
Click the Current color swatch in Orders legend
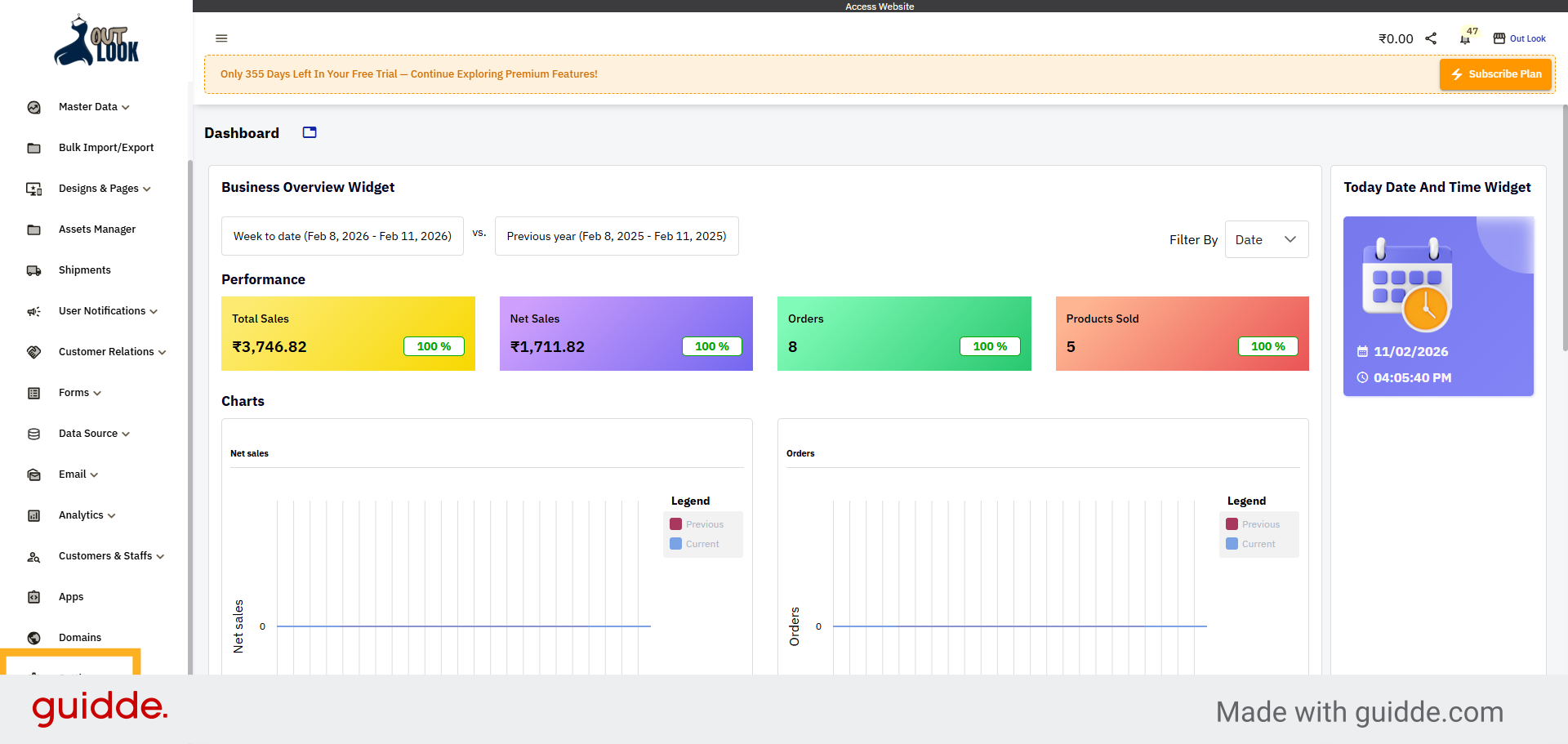(x=1232, y=544)
